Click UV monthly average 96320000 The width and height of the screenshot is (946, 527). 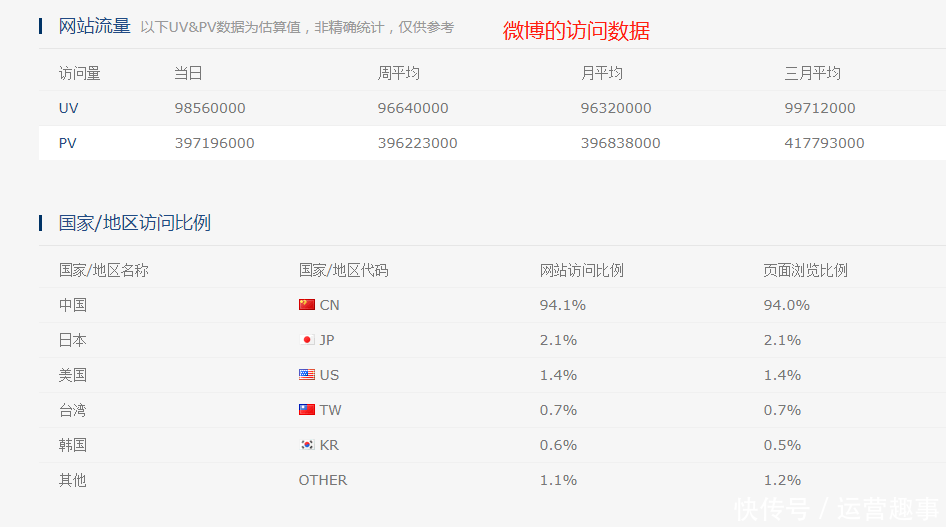[x=616, y=108]
